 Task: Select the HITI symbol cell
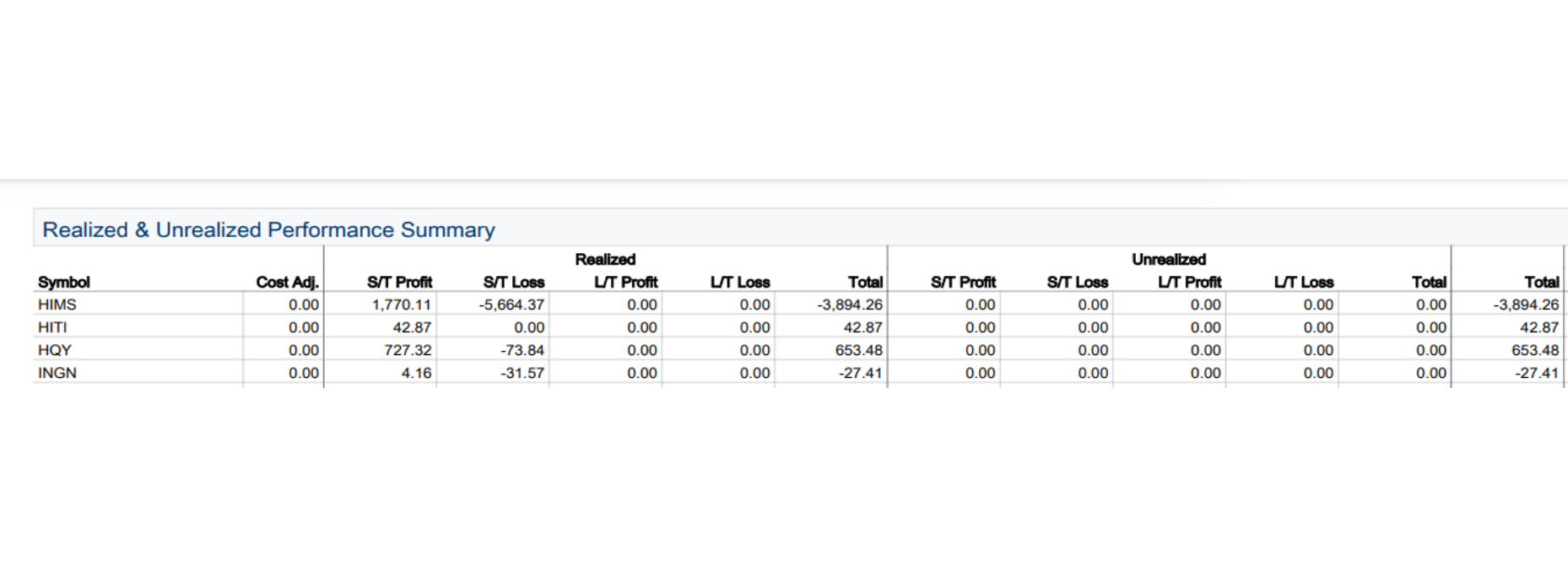(x=52, y=327)
